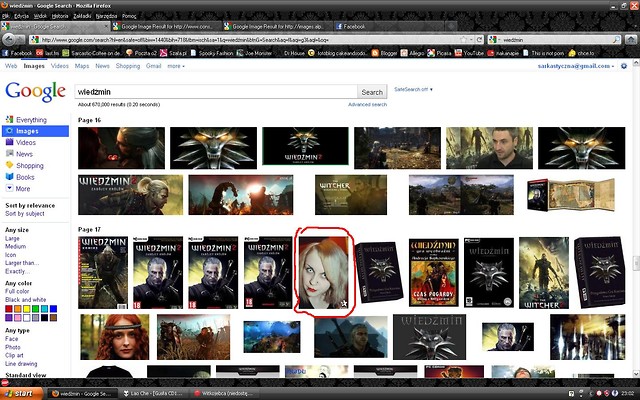The width and height of the screenshot is (640, 400).
Task: Switch to the Lao Che taskbar window
Action: coord(153,393)
